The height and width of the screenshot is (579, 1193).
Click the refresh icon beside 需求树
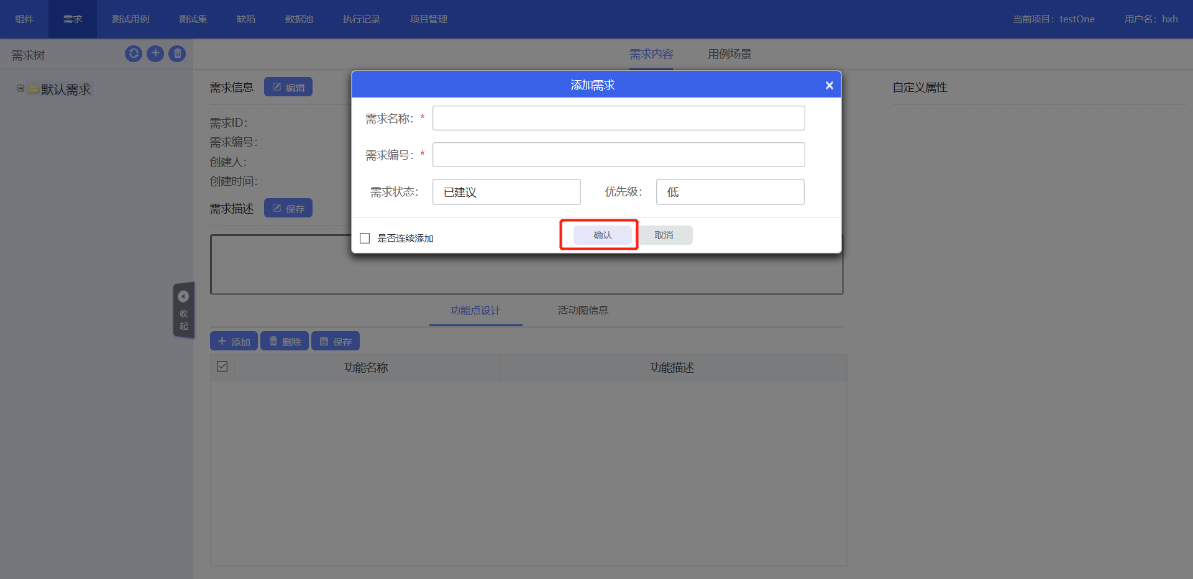[133, 54]
